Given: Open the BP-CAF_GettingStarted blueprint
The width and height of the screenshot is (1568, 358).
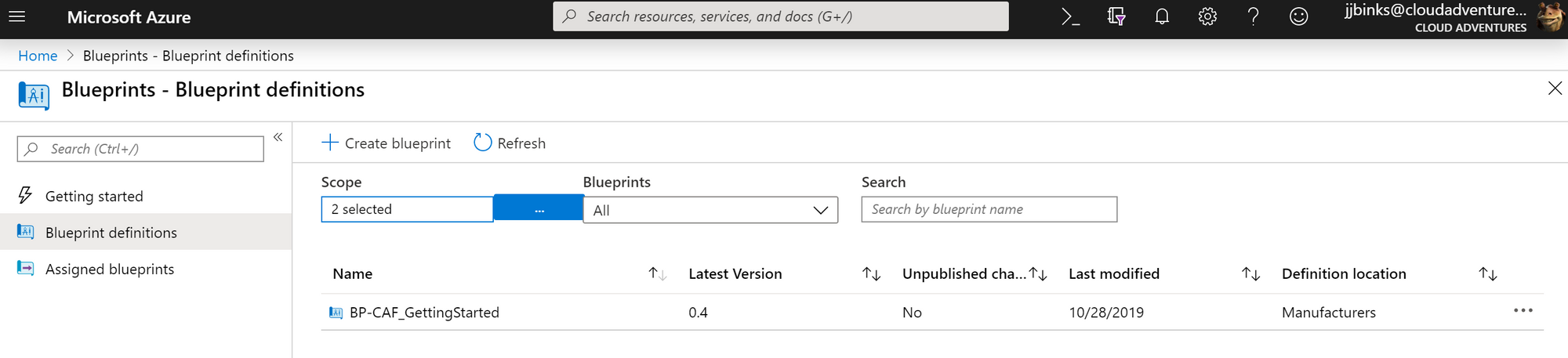Looking at the screenshot, I should pos(424,313).
